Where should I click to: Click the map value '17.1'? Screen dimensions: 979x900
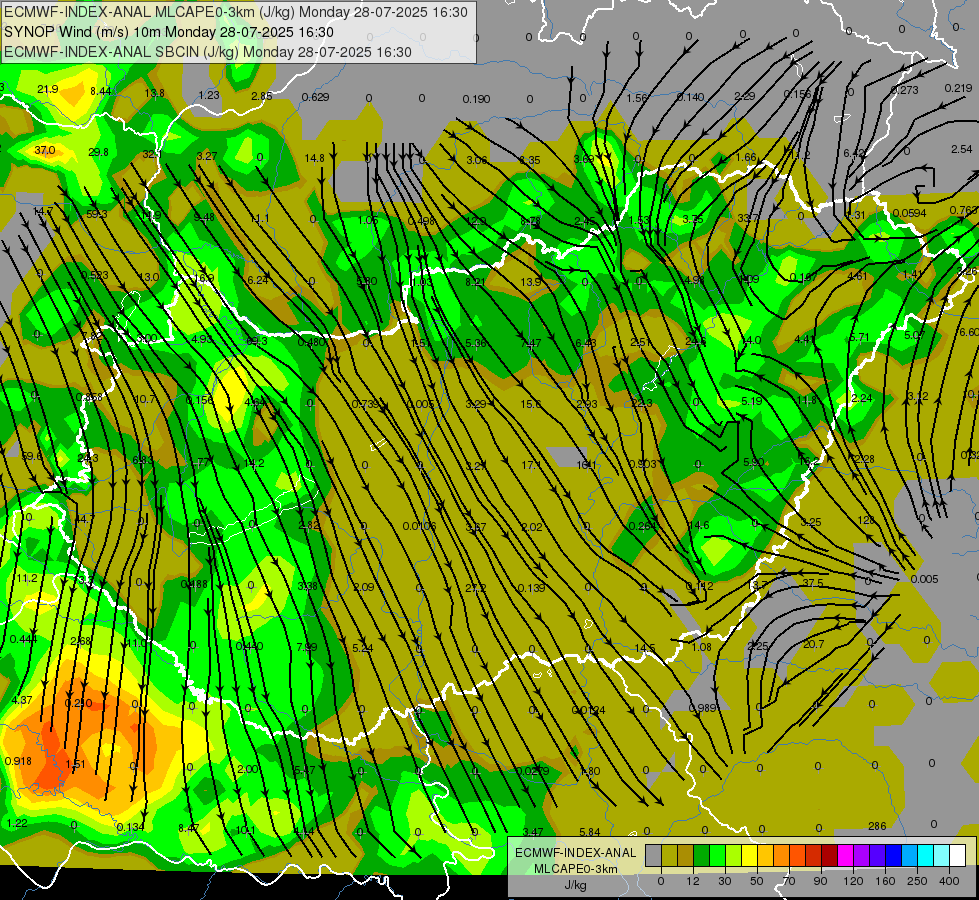pos(531,465)
